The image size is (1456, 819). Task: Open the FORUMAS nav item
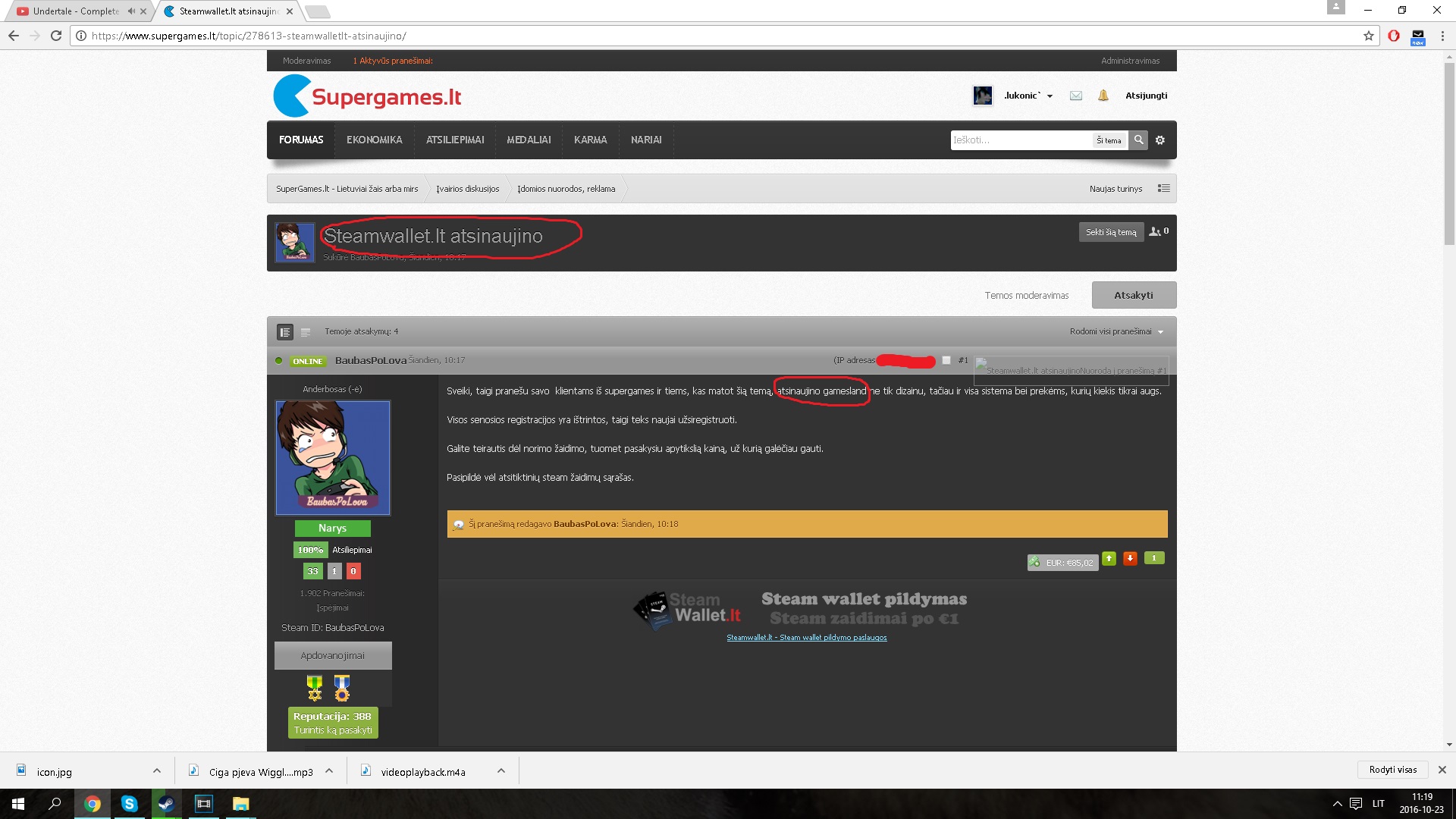(301, 140)
